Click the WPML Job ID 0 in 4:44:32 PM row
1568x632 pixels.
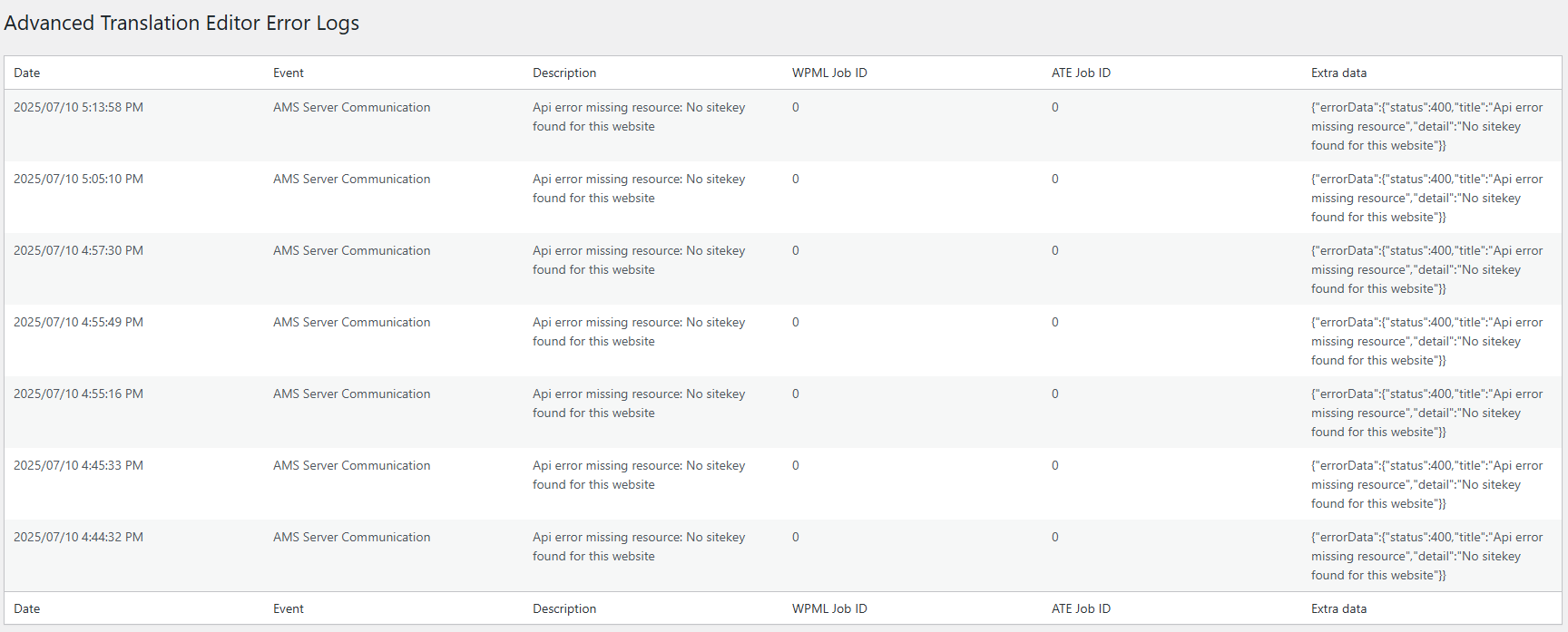(x=796, y=537)
